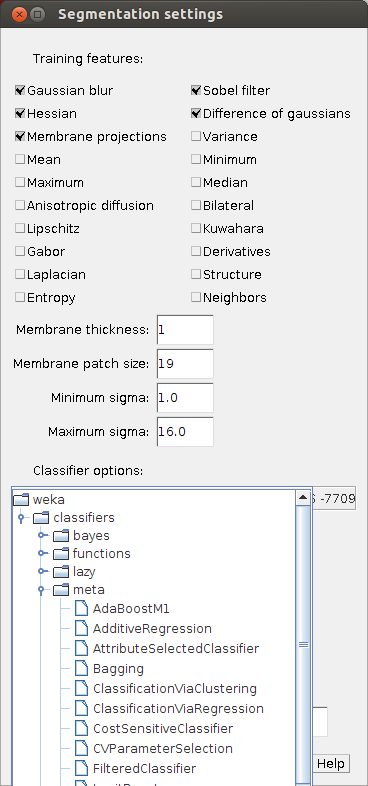The height and width of the screenshot is (786, 368).
Task: Select ClassificationViaRegression in the tree
Action: click(x=178, y=708)
